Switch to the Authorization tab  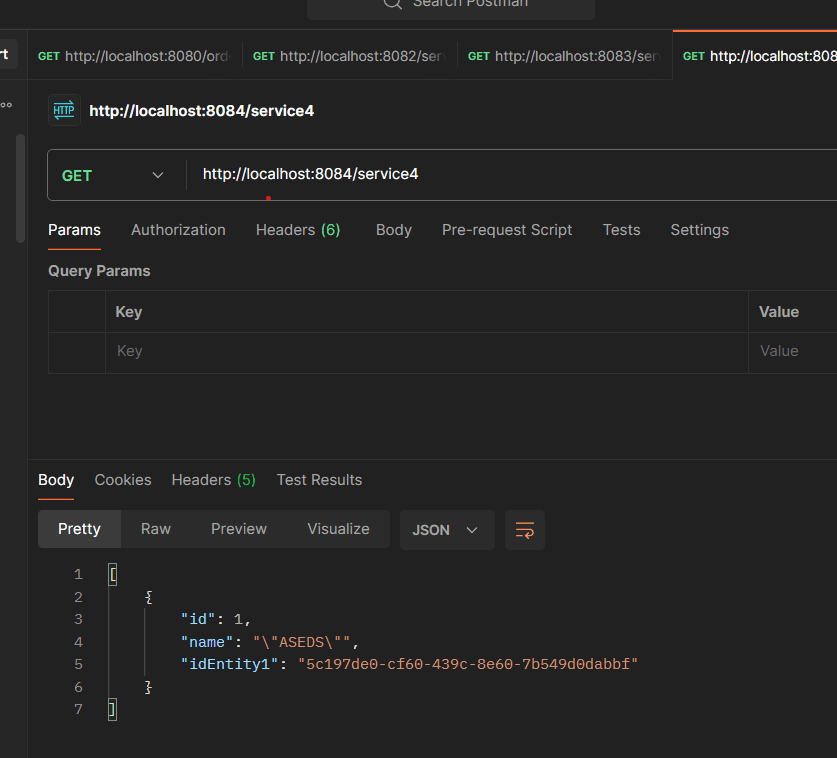[178, 230]
